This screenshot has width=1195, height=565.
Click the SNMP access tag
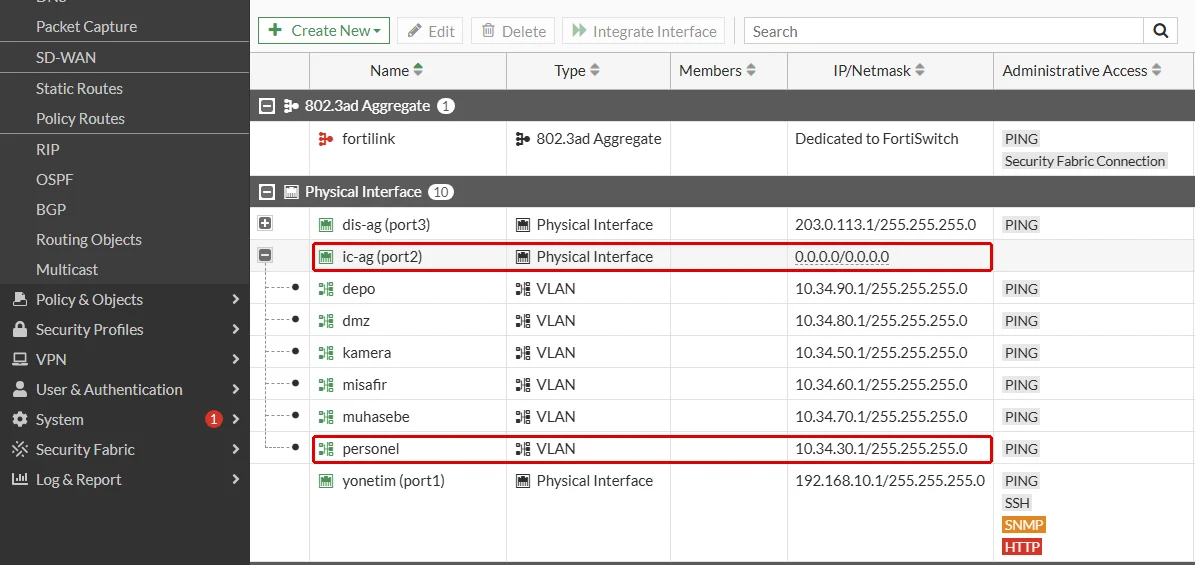(1024, 525)
